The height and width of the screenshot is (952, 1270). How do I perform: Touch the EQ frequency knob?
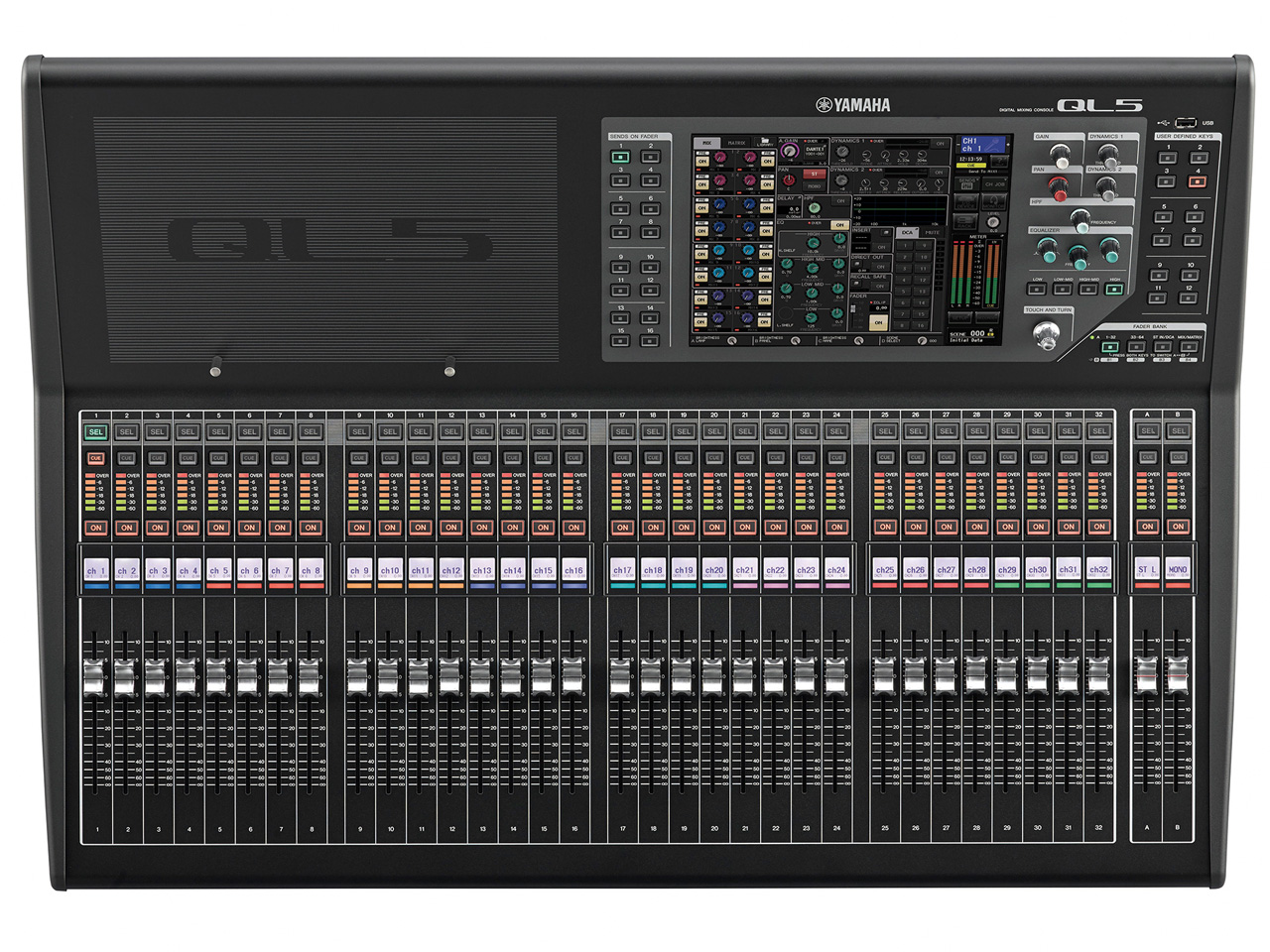(x=1078, y=256)
